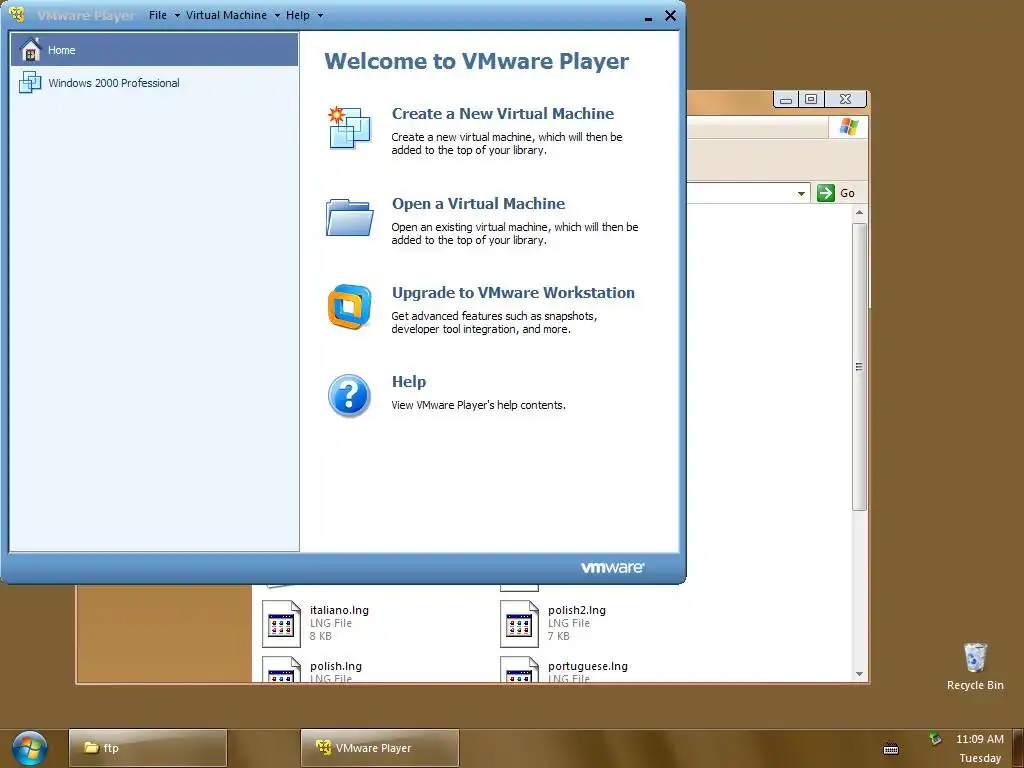Screen dimensions: 1024x768
Task: Click the 11:09 AM system clock
Action: [980, 739]
